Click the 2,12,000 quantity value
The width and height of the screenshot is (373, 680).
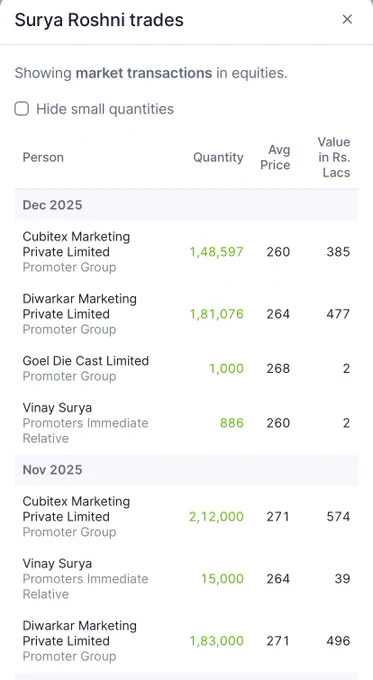coord(216,517)
